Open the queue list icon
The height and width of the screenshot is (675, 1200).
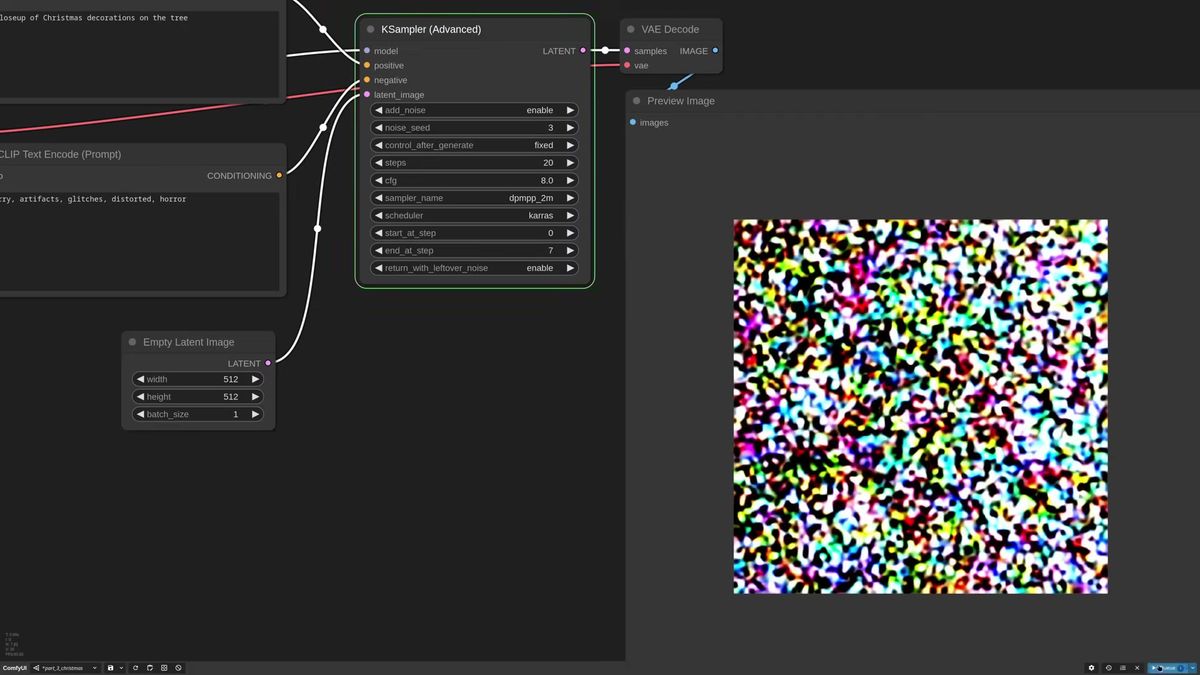click(x=1123, y=668)
